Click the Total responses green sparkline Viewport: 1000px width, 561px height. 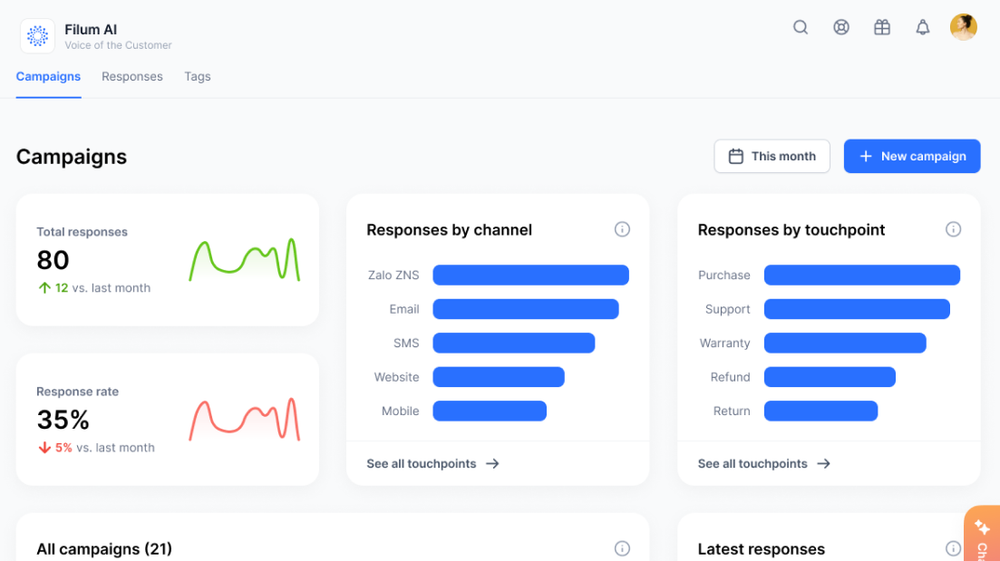click(x=244, y=260)
